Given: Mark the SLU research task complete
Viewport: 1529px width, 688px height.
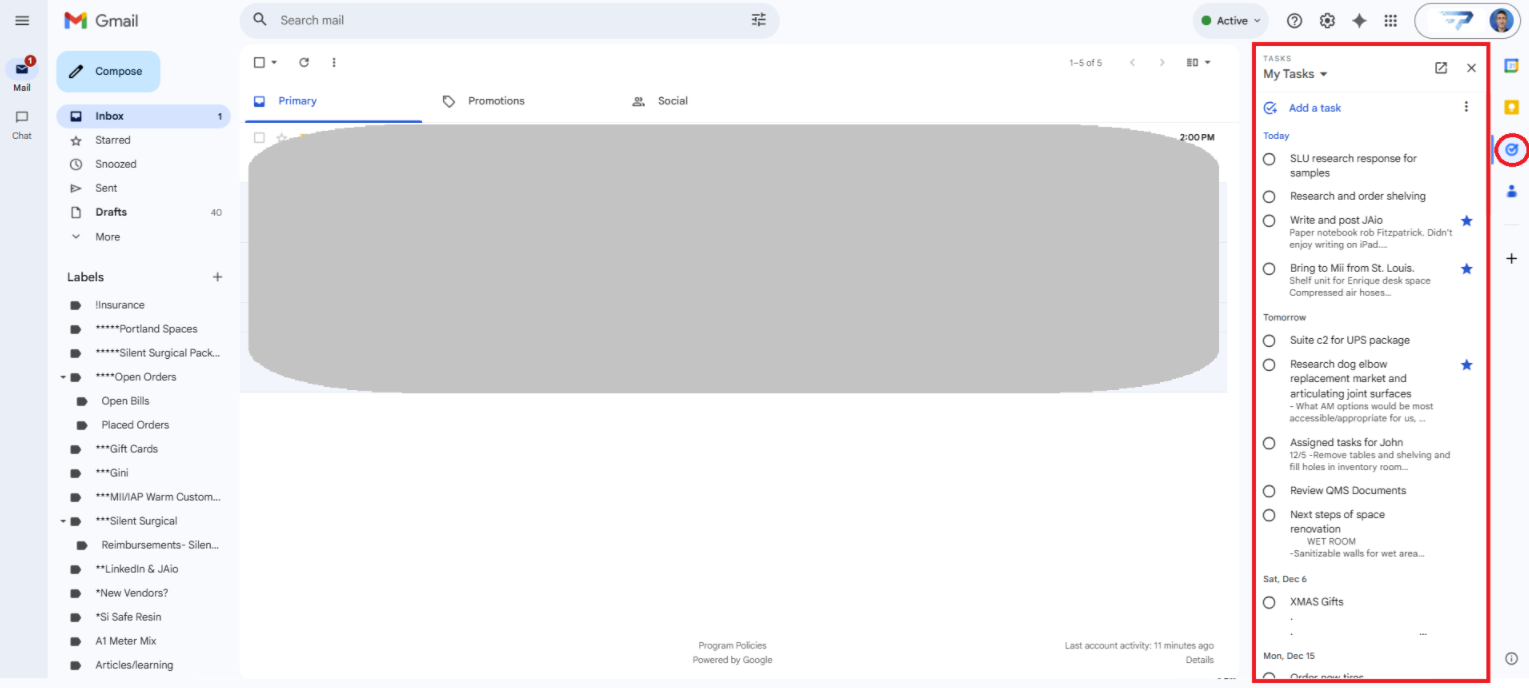Looking at the screenshot, I should (x=1268, y=158).
